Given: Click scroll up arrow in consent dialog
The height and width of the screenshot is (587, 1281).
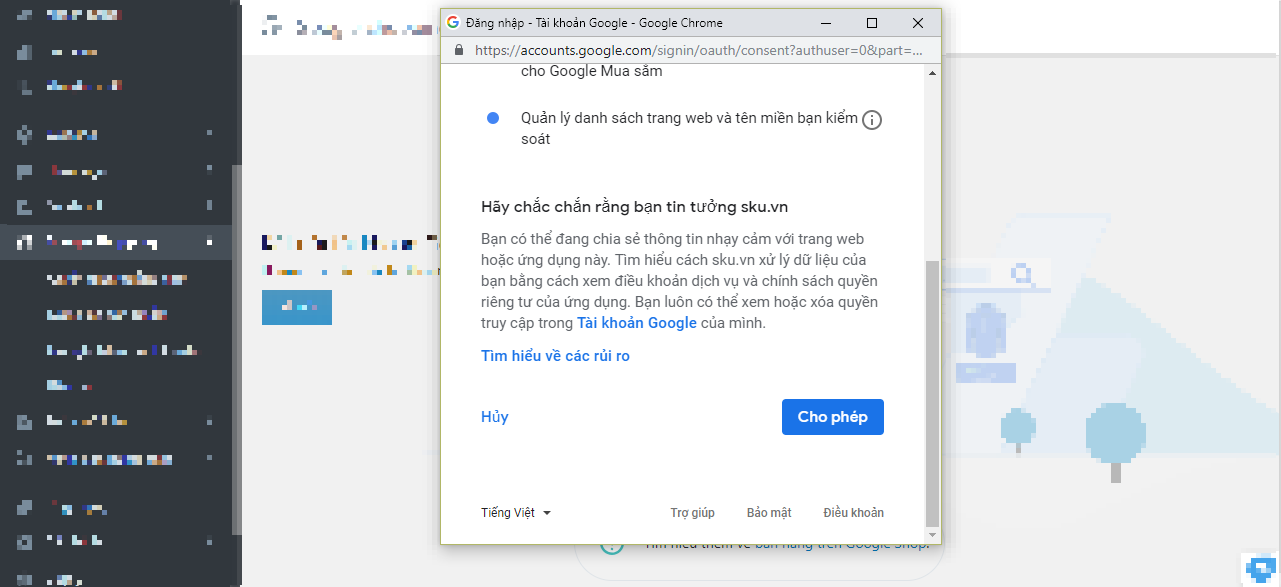Looking at the screenshot, I should click(932, 73).
